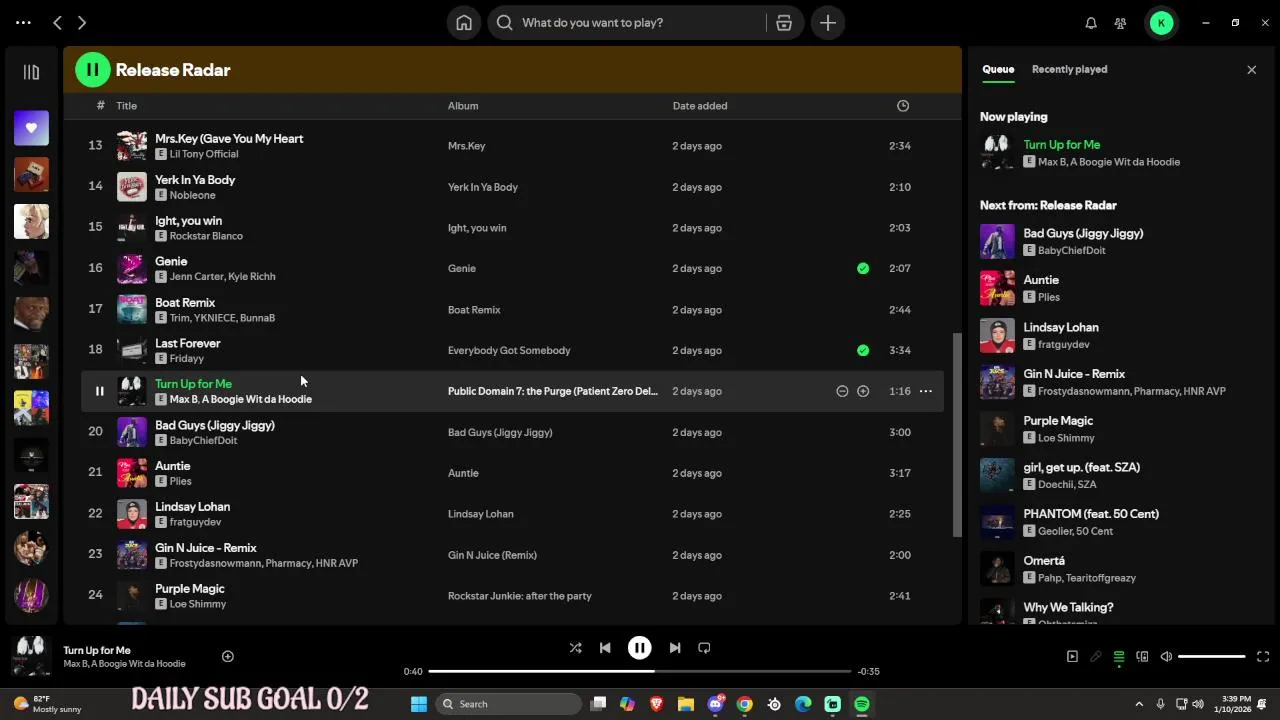Mute volume with the speaker icon
Image resolution: width=1280 pixels, height=720 pixels.
pyautogui.click(x=1166, y=657)
